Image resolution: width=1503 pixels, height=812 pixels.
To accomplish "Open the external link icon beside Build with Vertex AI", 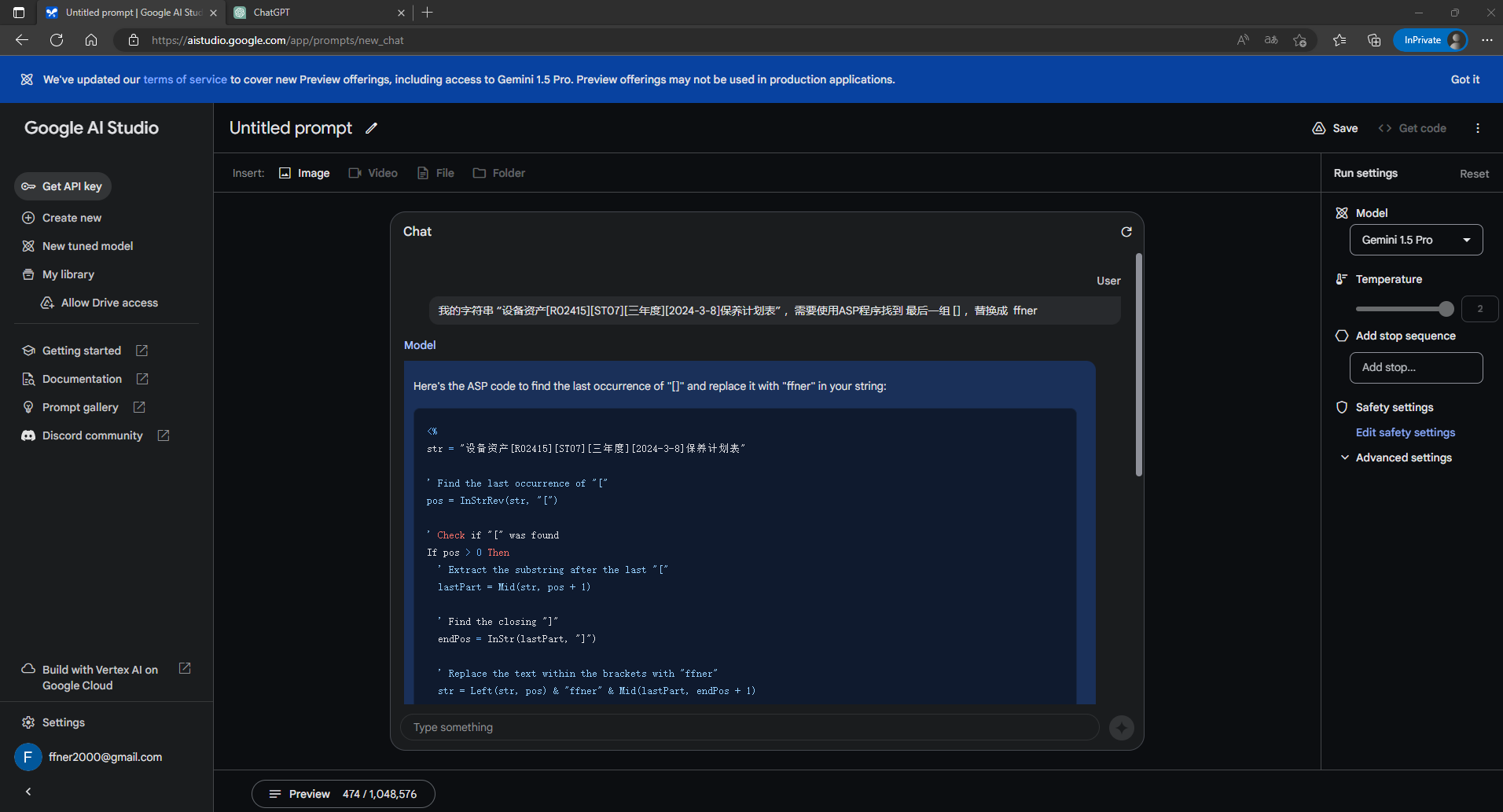I will pyautogui.click(x=185, y=668).
